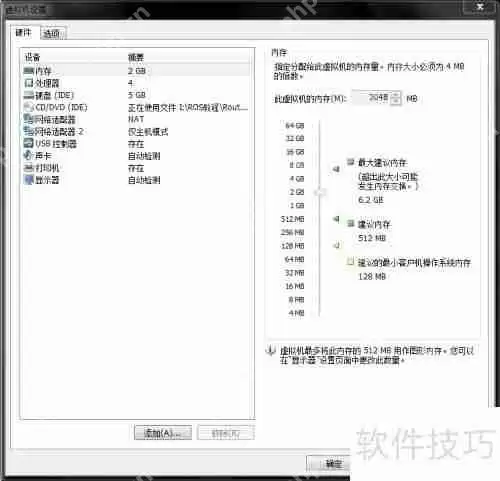
Task: Click the 声卡 sound card icon
Action: (29, 155)
